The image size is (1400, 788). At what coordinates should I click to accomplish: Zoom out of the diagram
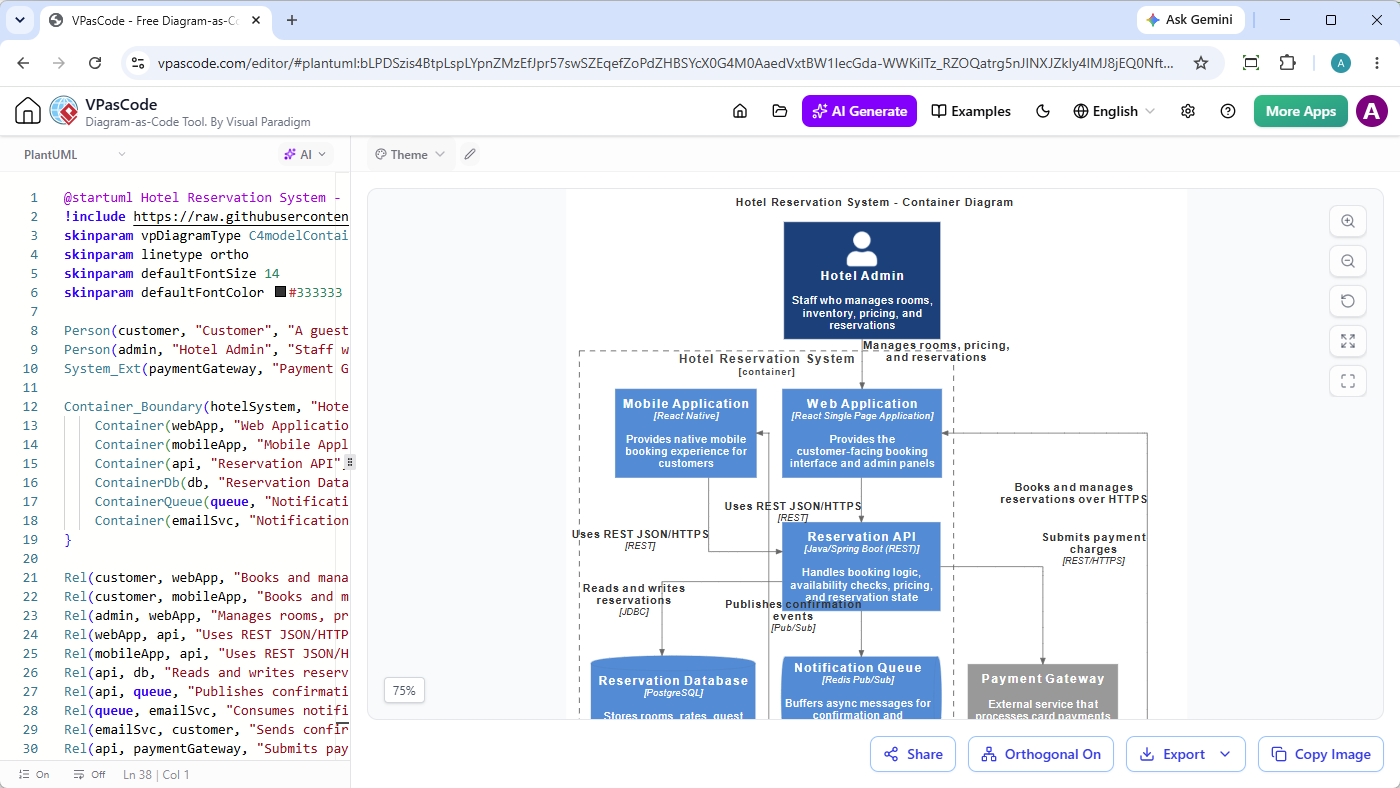[1348, 261]
